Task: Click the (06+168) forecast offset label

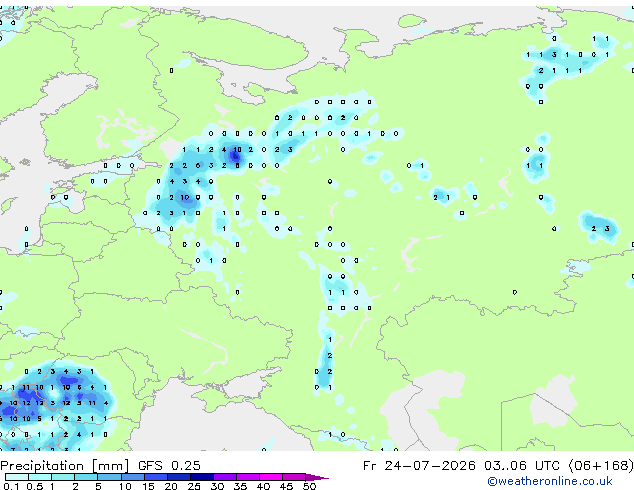Action: point(601,466)
